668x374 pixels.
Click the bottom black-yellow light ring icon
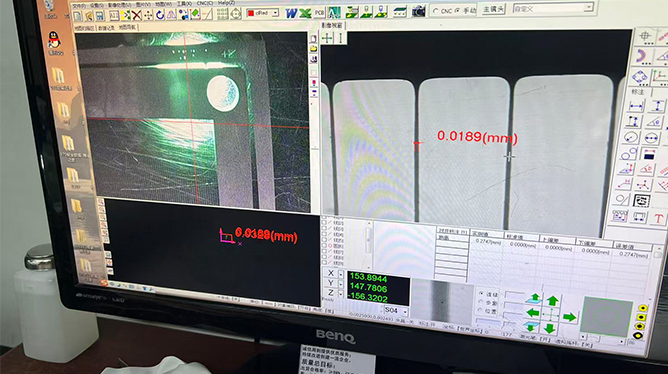(x=638, y=336)
